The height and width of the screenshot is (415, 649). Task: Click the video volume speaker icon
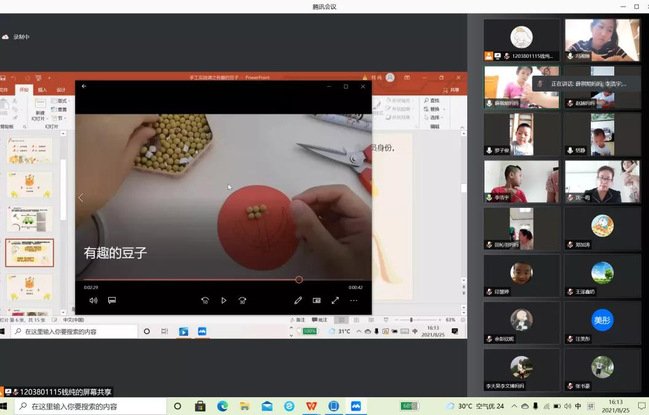pos(93,300)
